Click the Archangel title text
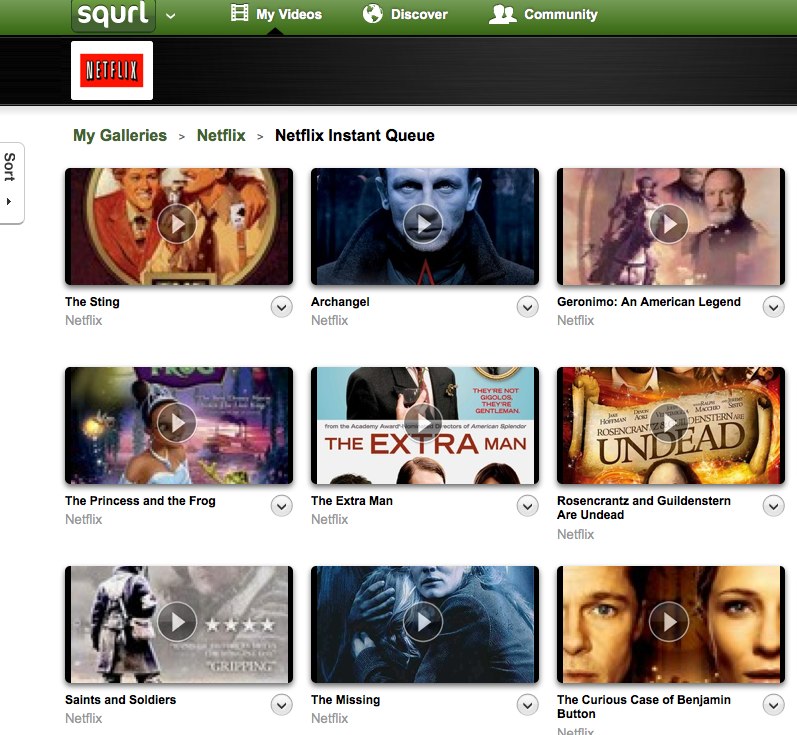The height and width of the screenshot is (735, 797). (x=340, y=302)
